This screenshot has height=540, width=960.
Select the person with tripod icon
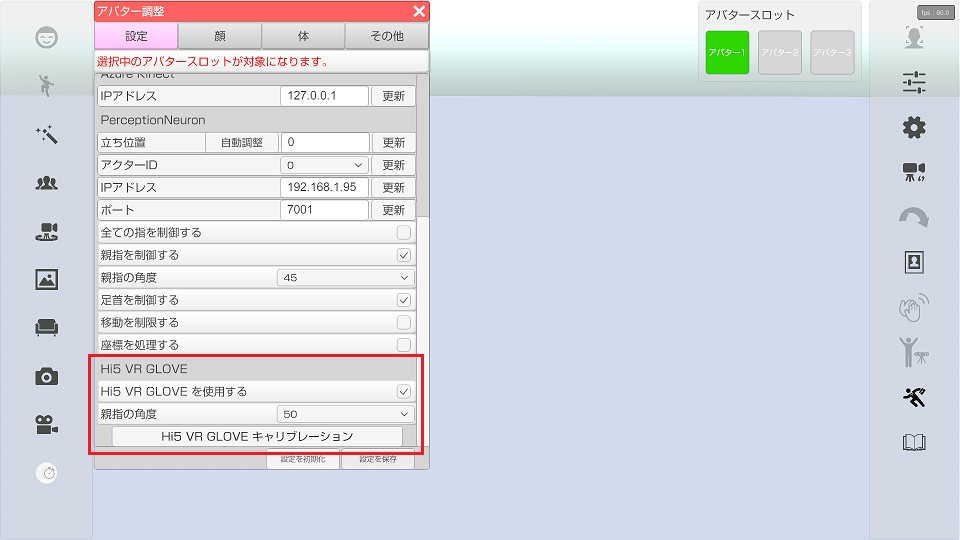pos(914,352)
